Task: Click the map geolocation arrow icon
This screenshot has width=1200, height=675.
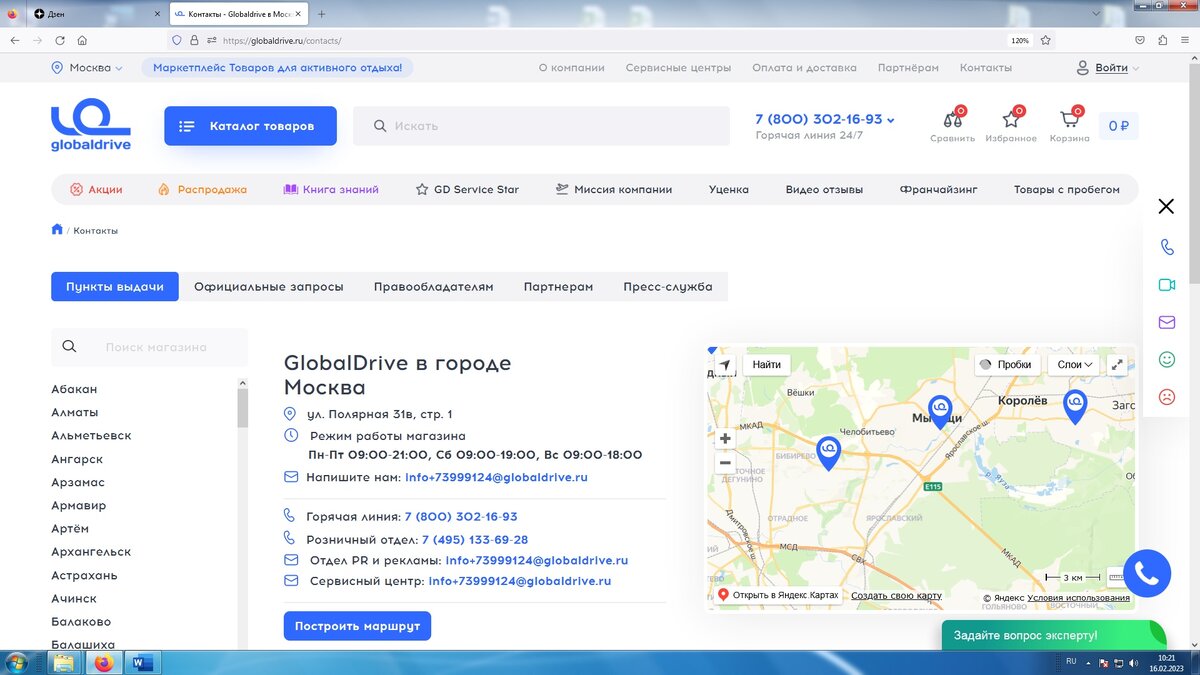Action: tap(724, 364)
